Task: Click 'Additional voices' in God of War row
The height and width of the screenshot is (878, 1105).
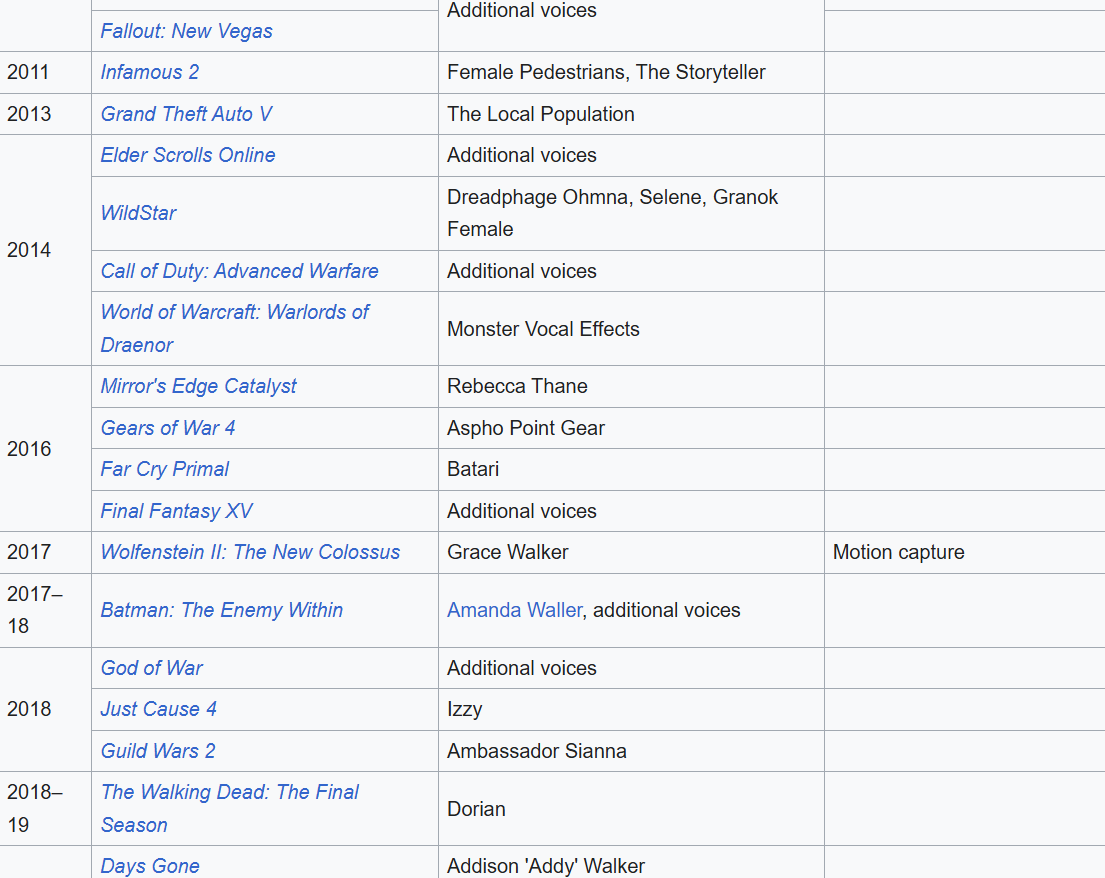Action: (x=521, y=668)
